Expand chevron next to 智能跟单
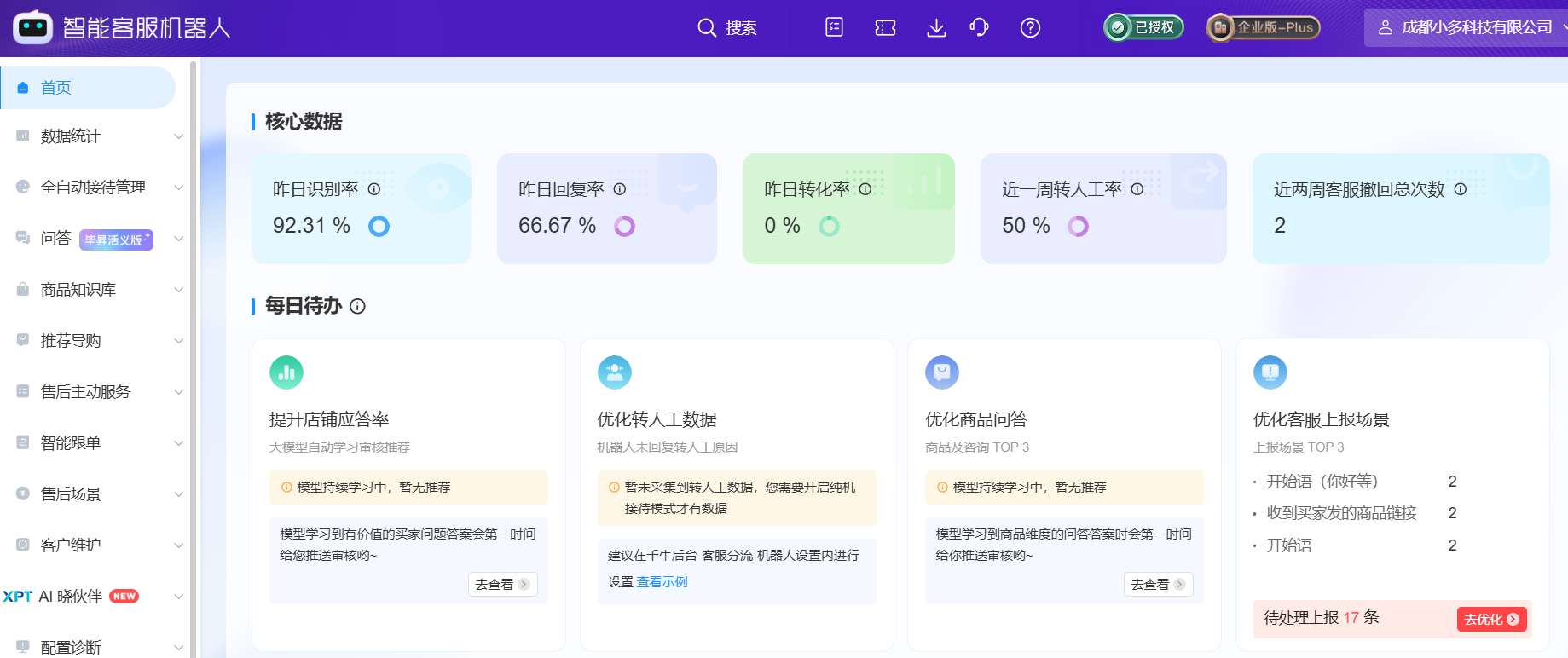This screenshot has height=658, width=1568. pos(178,443)
